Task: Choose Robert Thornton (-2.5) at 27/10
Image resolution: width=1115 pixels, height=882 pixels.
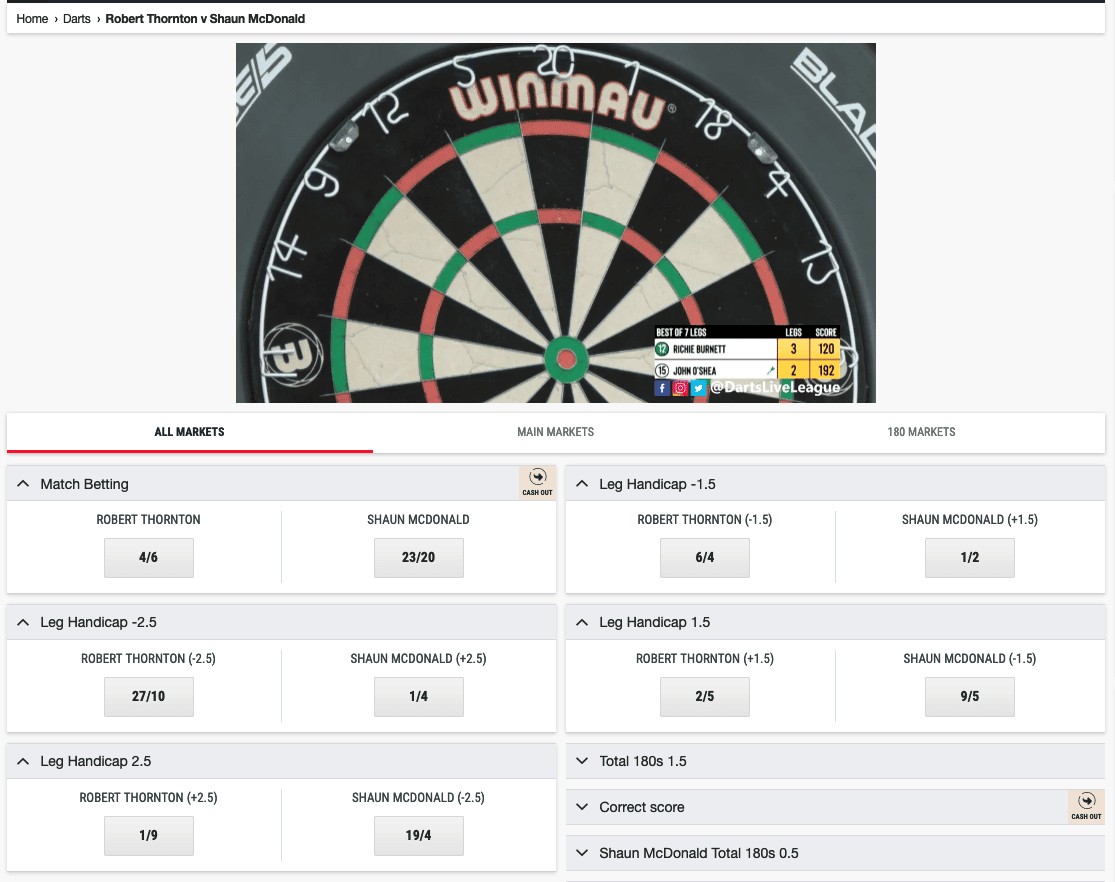Action: point(149,696)
